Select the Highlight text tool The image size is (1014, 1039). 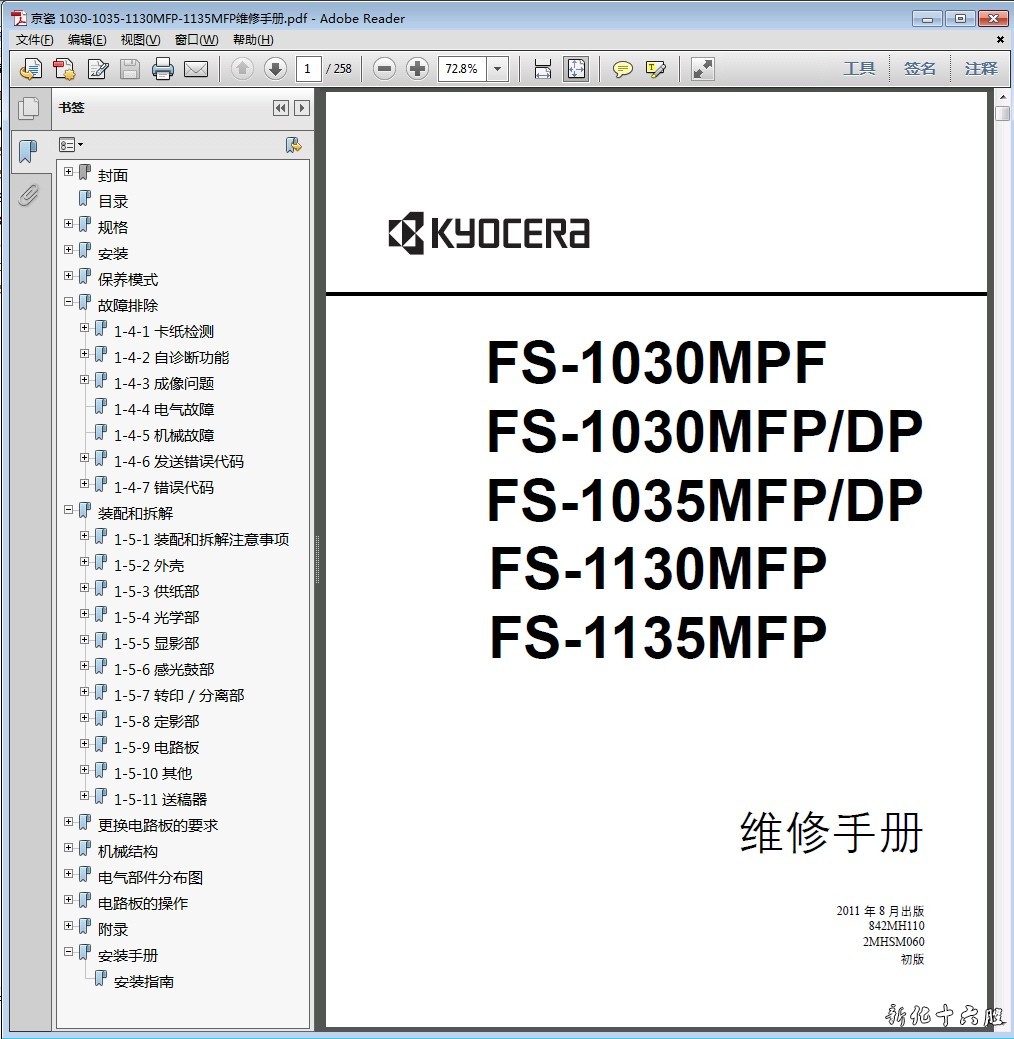pyautogui.click(x=656, y=69)
